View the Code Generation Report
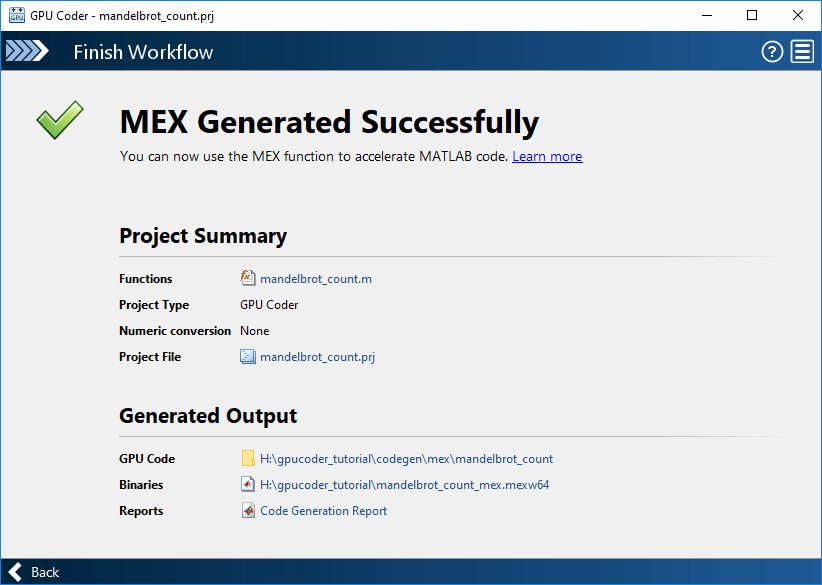 (x=323, y=510)
